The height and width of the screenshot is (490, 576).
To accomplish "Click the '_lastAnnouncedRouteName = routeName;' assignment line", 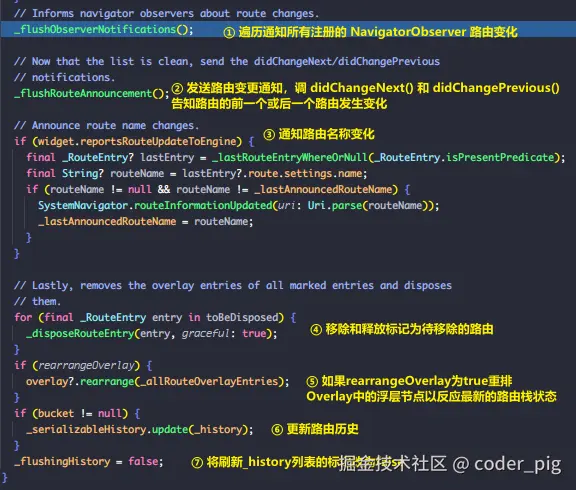I will tap(145, 221).
